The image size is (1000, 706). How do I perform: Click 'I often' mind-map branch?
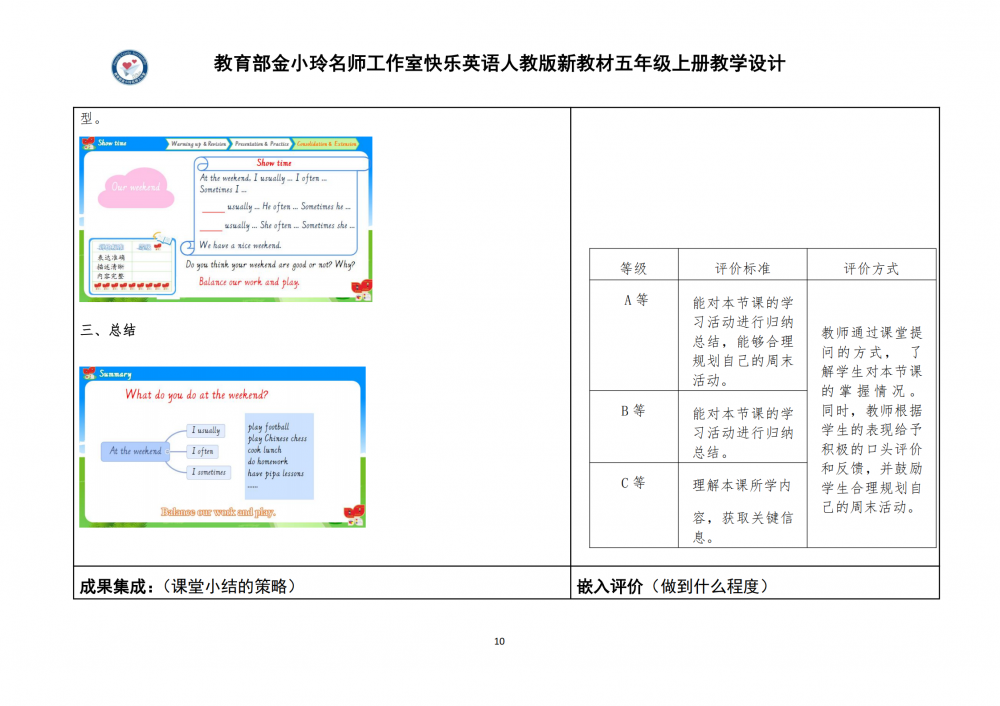(x=203, y=452)
